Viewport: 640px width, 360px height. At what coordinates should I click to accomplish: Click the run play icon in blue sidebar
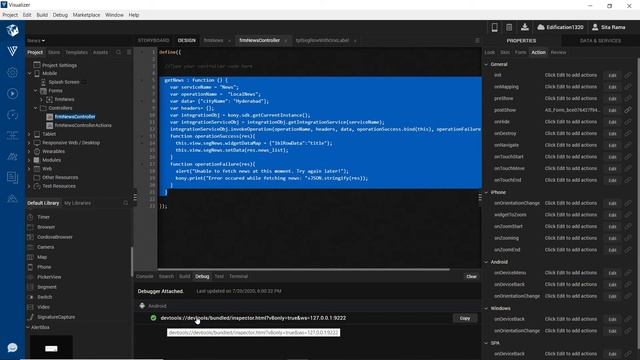pyautogui.click(x=12, y=93)
